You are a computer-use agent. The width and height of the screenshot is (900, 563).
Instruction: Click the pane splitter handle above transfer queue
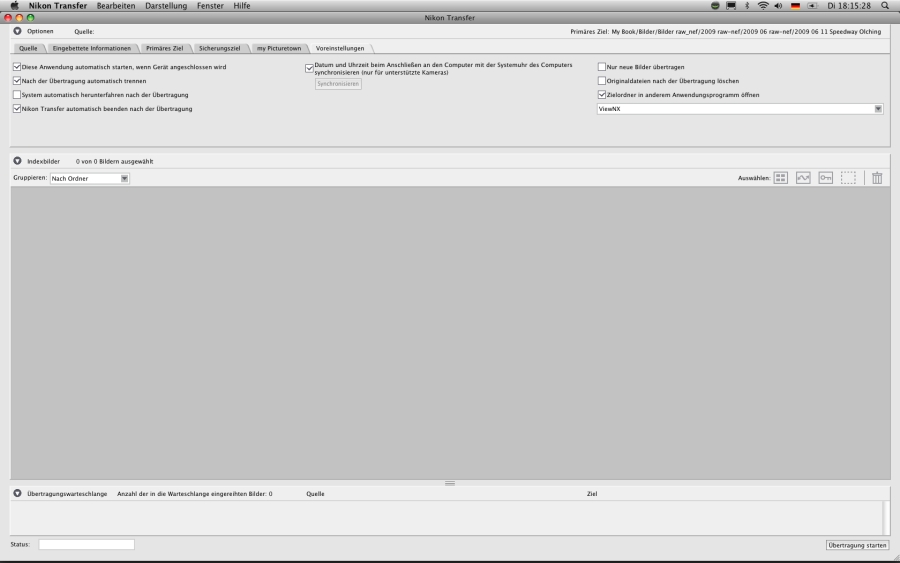[450, 483]
